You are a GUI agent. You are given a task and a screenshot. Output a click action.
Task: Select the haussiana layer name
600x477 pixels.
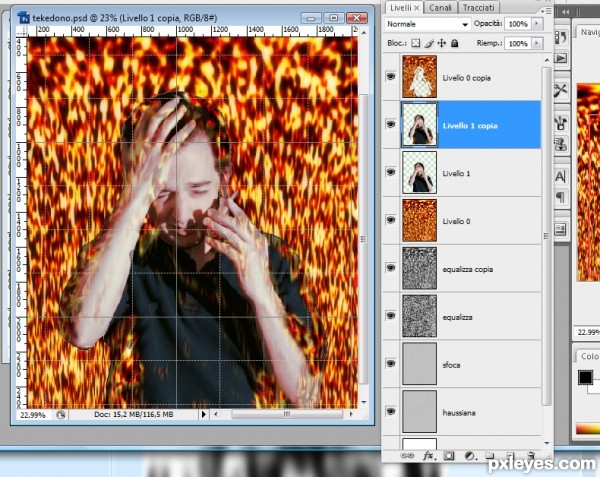[x=459, y=413]
